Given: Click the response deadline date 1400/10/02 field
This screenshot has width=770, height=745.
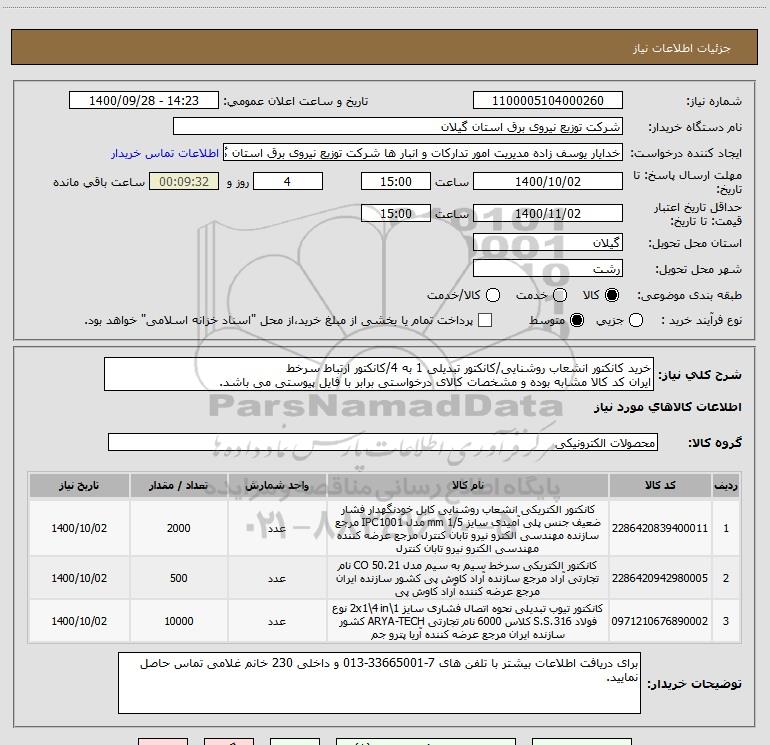Looking at the screenshot, I should click(548, 182).
